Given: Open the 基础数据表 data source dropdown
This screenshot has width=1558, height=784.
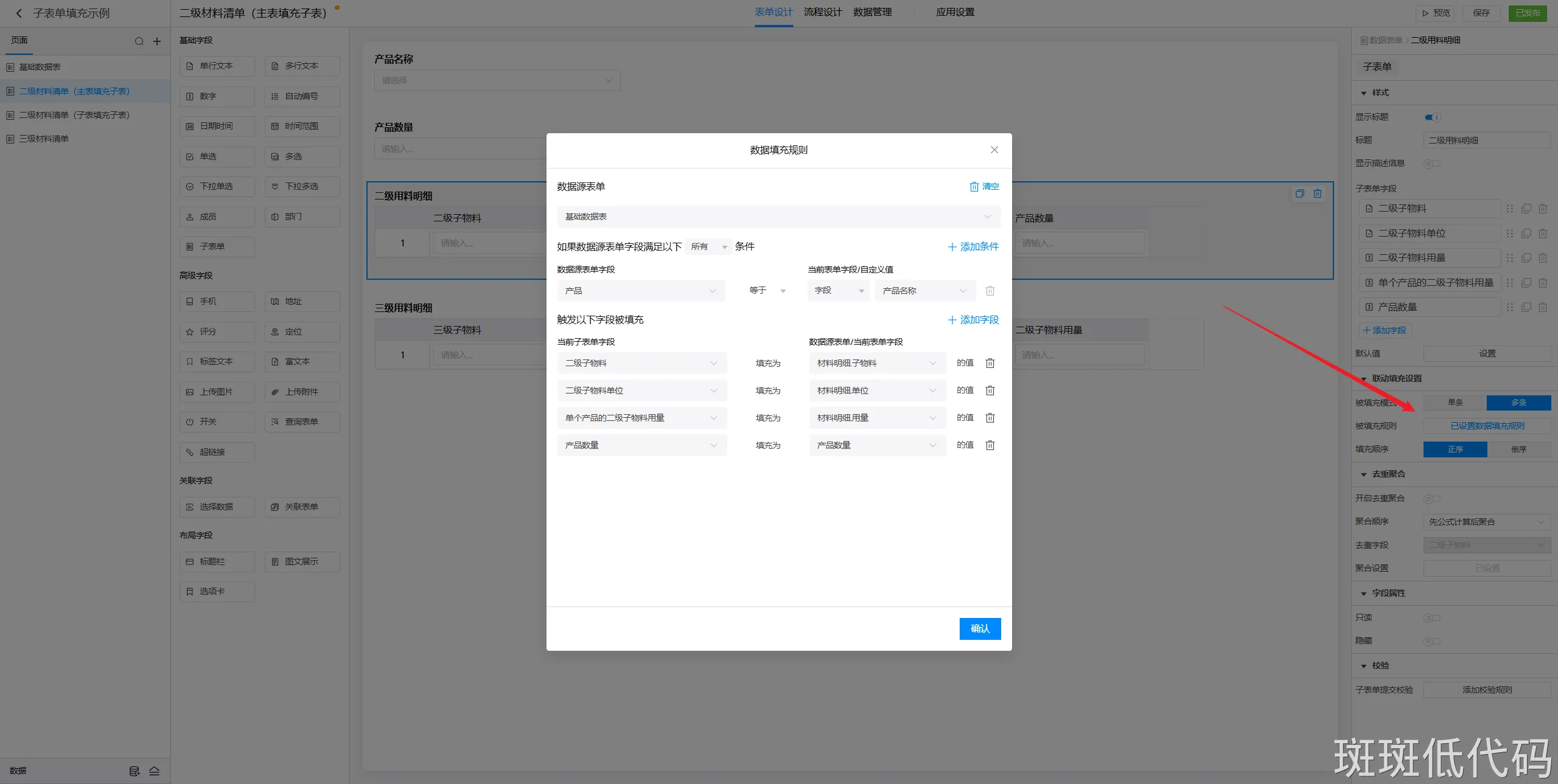Looking at the screenshot, I should click(778, 217).
